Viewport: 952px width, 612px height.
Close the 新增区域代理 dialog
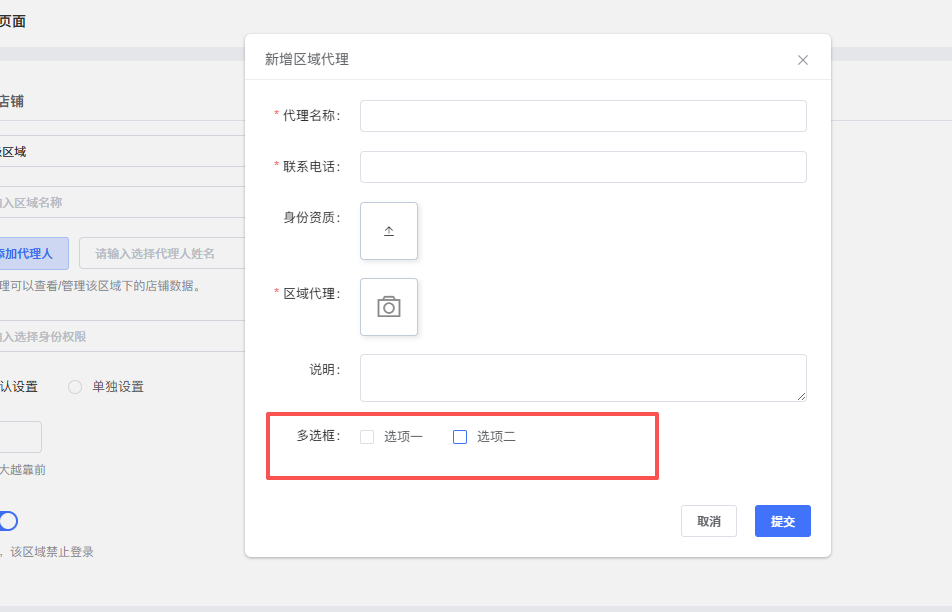802,60
